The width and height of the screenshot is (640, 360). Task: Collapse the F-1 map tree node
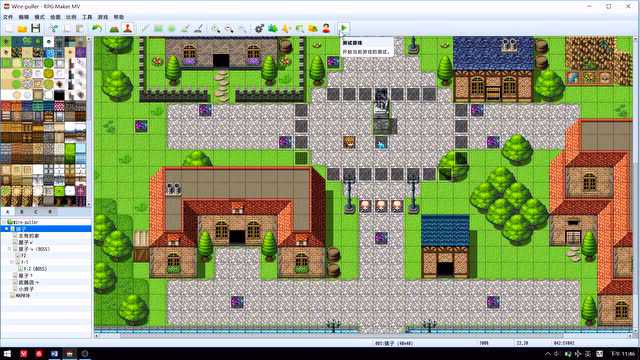pos(13,262)
